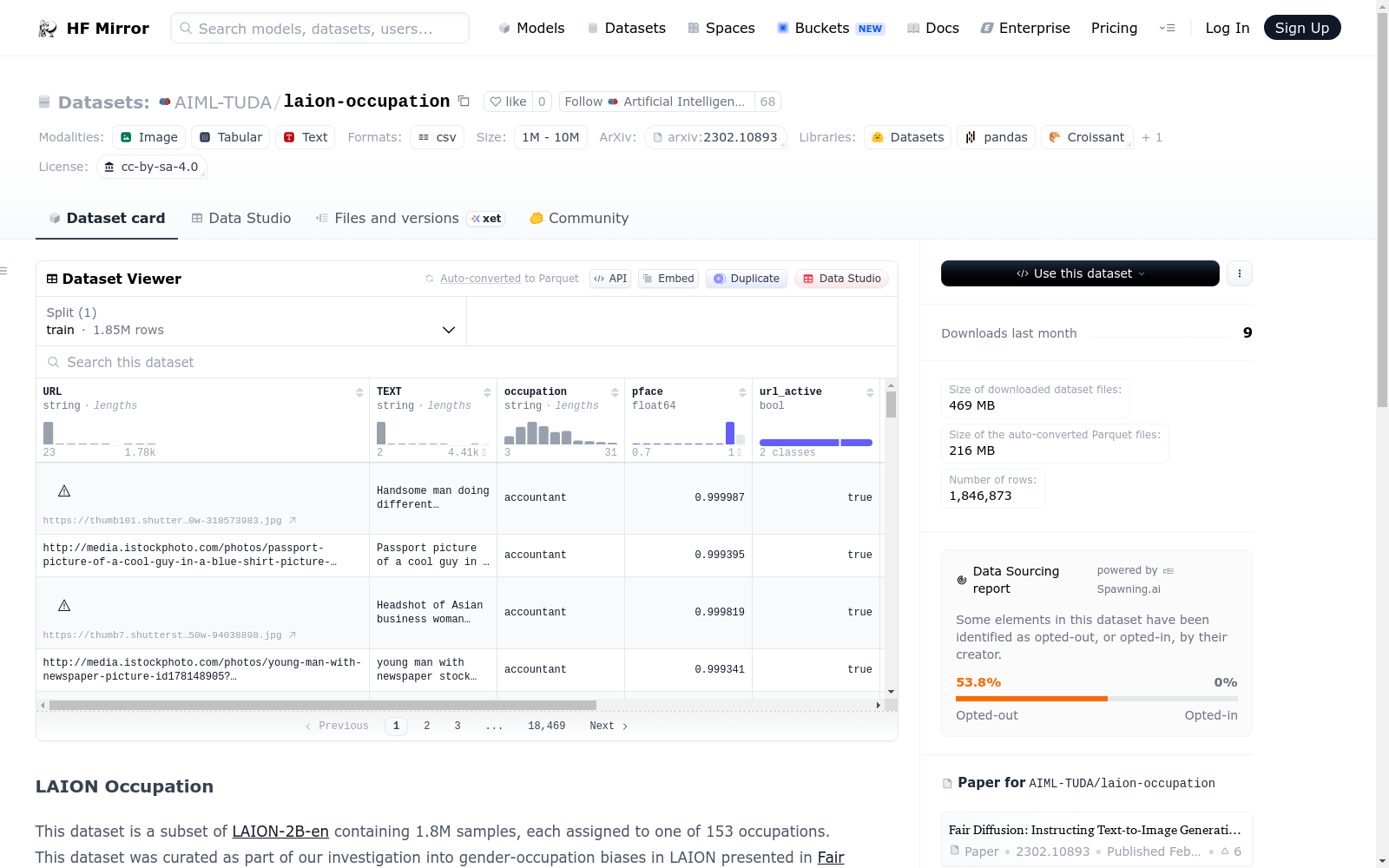The width and height of the screenshot is (1389, 868).
Task: Select the 1M - 10M size tag
Action: coord(550,137)
